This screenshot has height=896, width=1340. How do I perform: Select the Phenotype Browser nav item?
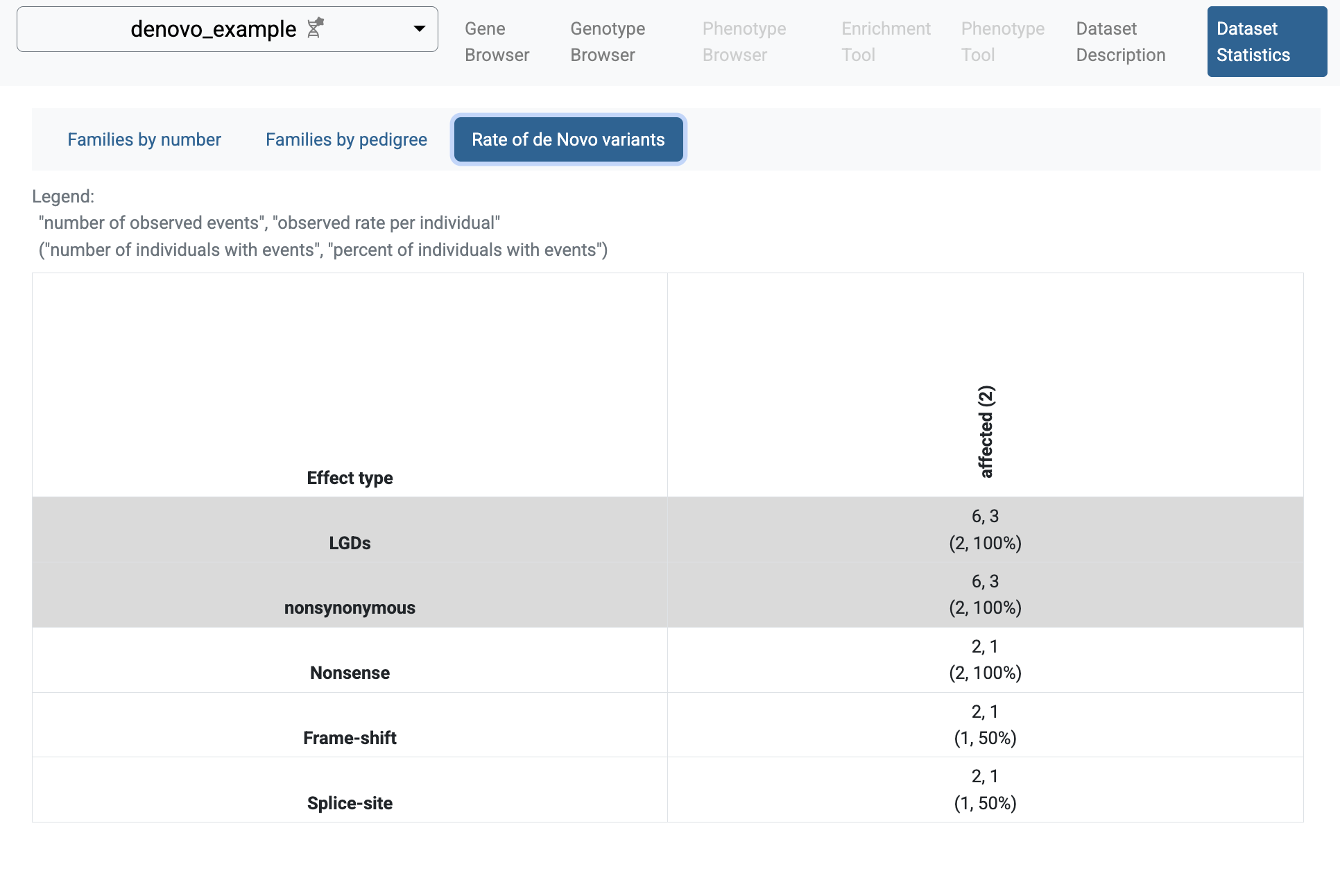pos(744,42)
